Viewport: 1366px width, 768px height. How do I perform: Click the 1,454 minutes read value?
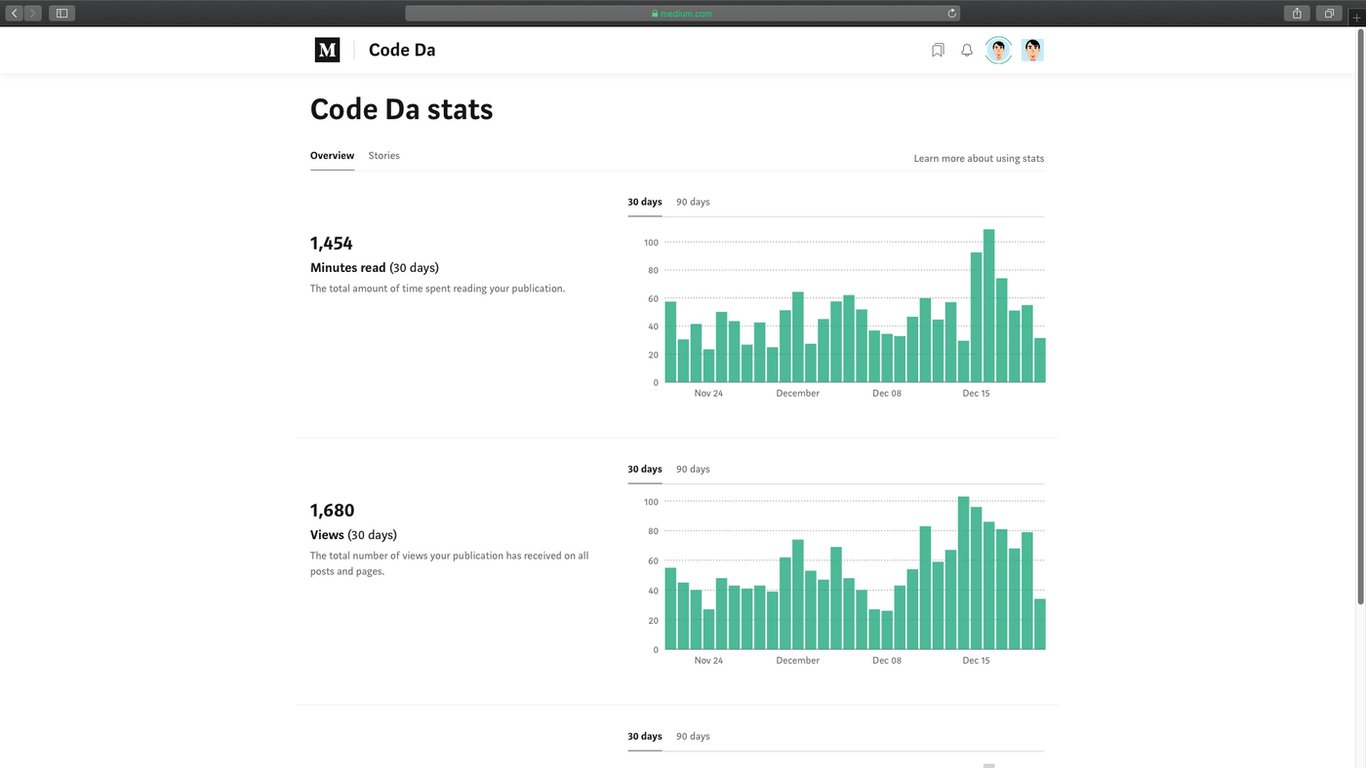pos(332,243)
